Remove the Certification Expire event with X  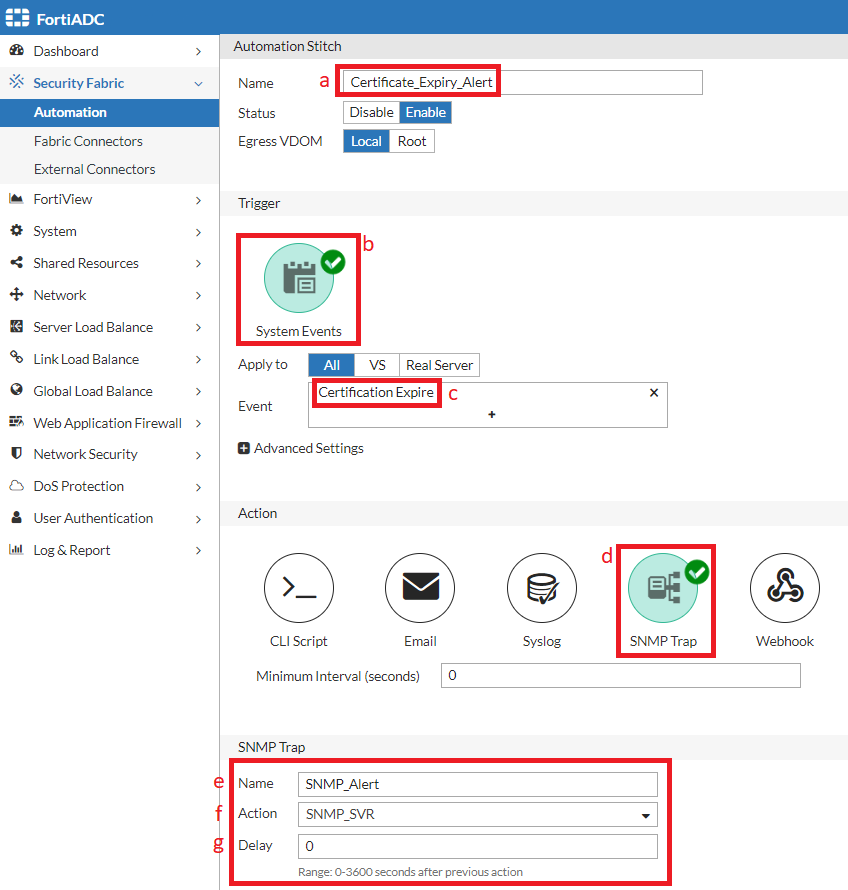point(654,393)
